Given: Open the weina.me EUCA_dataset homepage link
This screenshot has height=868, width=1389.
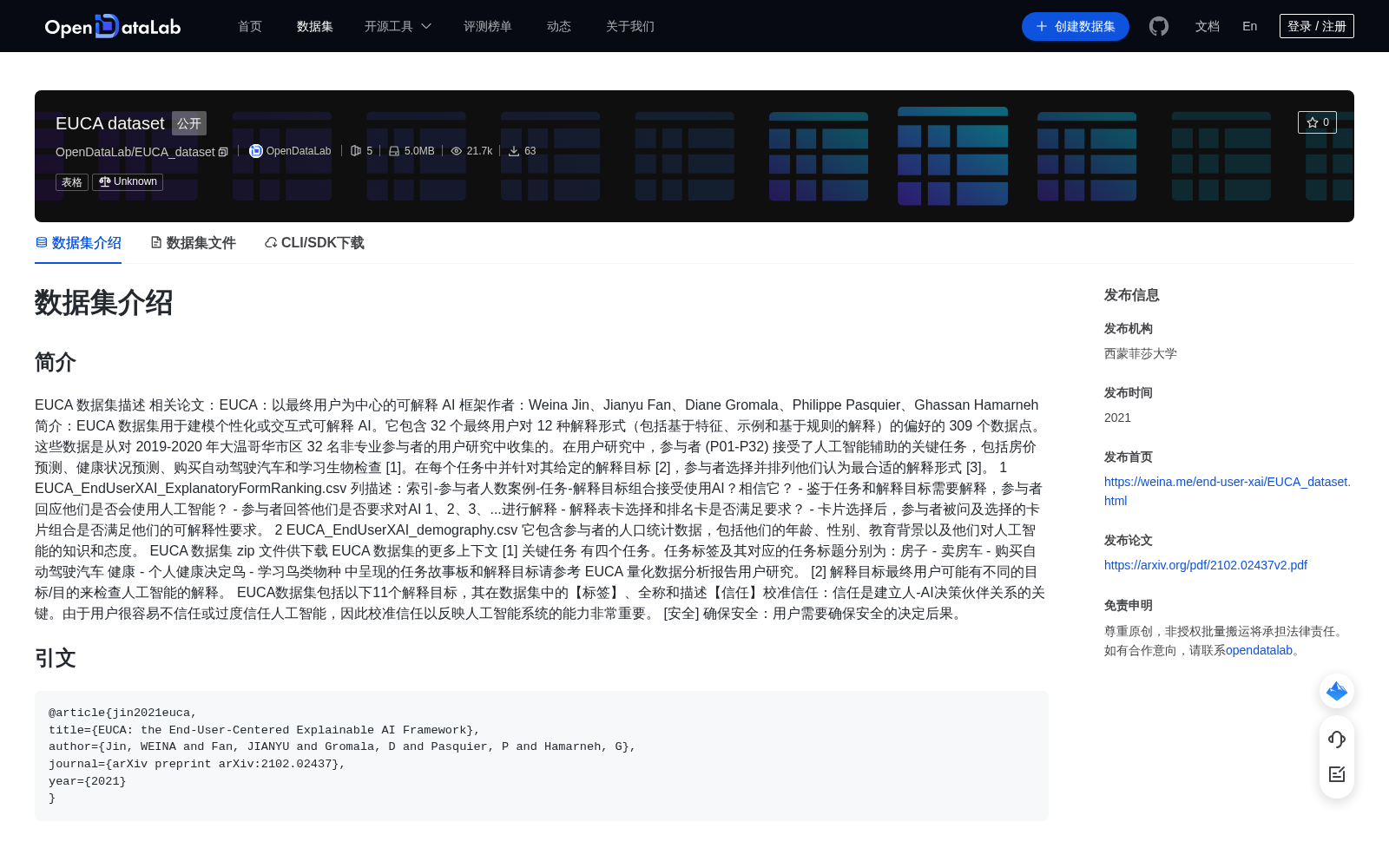Looking at the screenshot, I should (x=1228, y=491).
